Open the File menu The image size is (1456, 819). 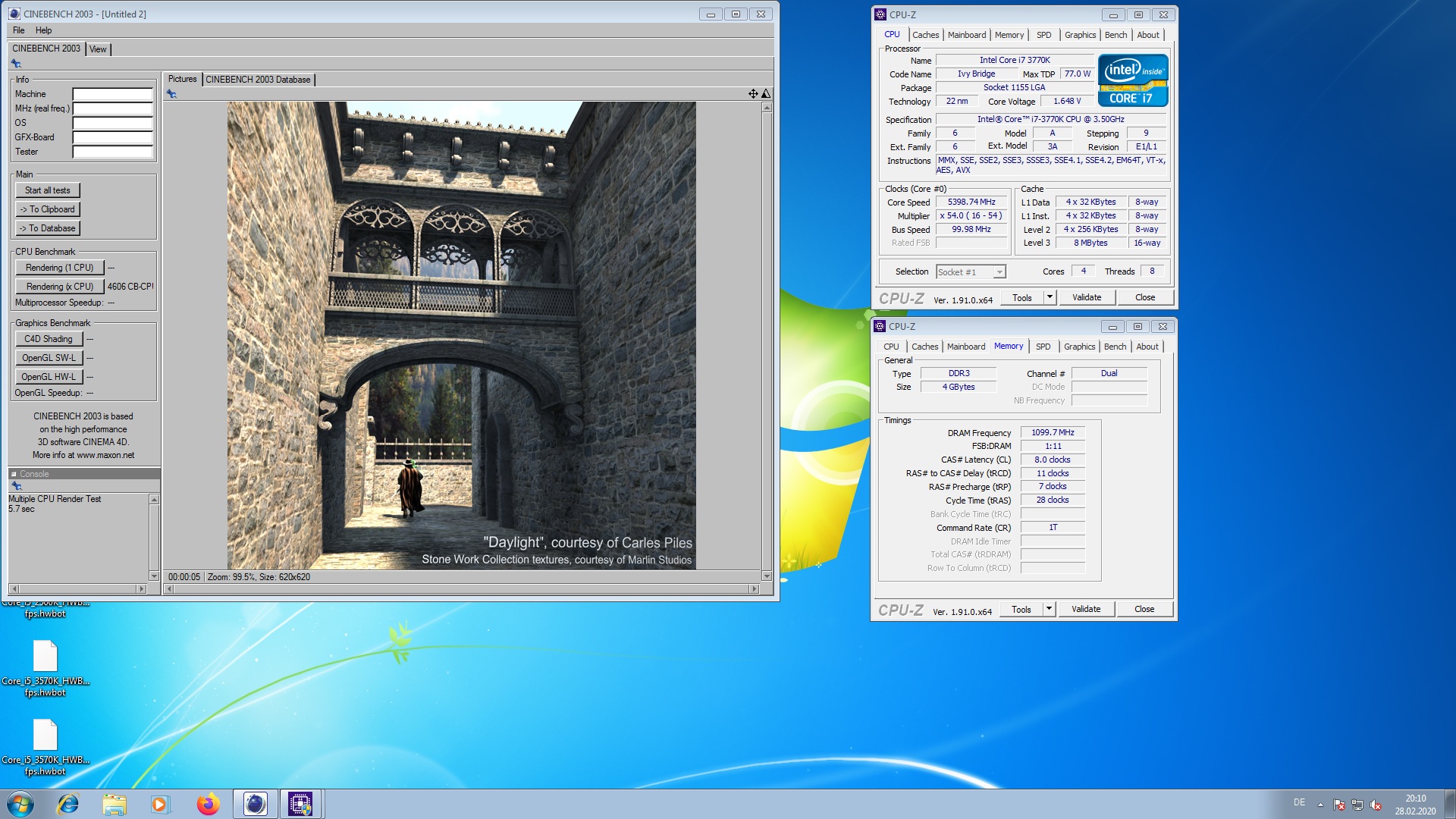19,30
